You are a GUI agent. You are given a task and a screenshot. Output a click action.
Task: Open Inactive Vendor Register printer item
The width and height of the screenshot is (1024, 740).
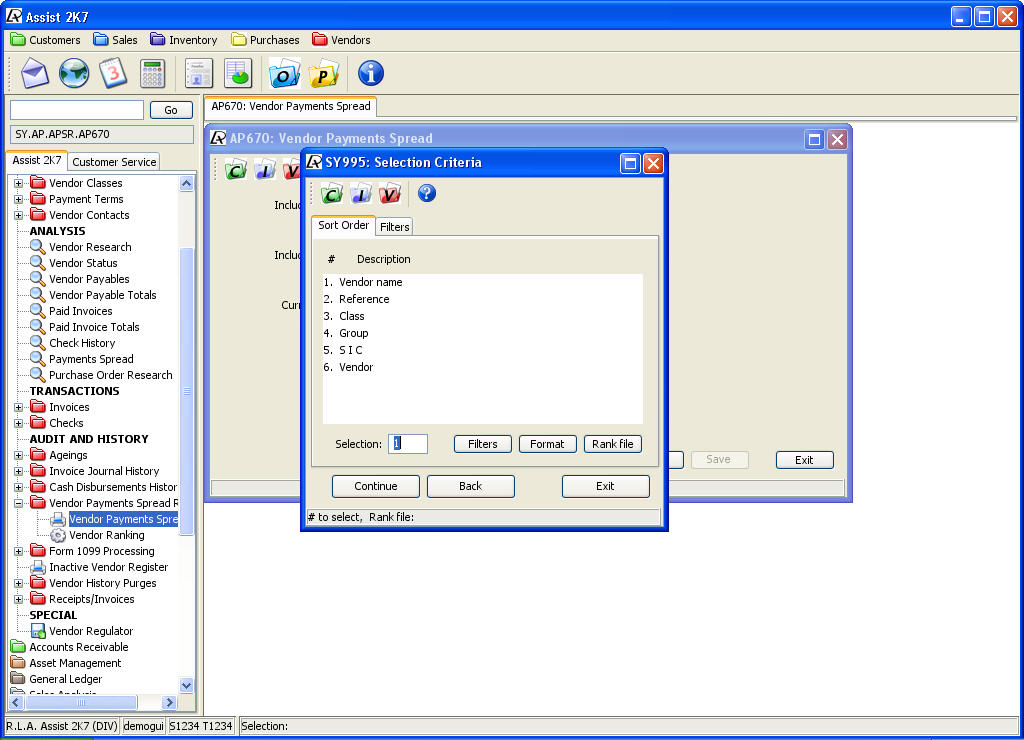pyautogui.click(x=99, y=567)
